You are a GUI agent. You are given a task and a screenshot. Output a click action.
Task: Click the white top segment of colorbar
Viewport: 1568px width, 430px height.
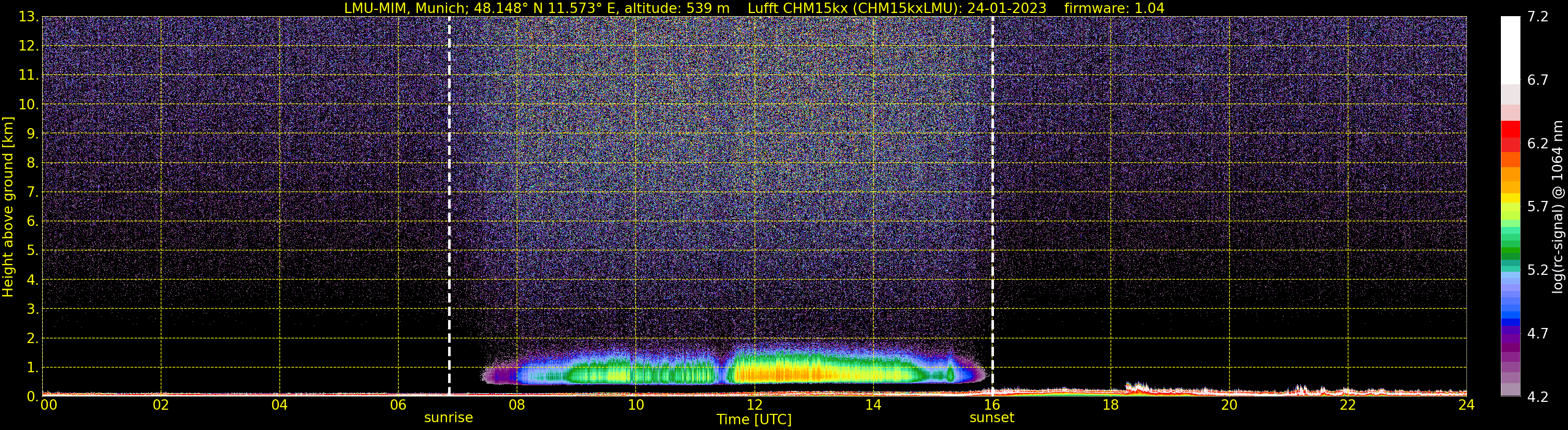point(1510,50)
